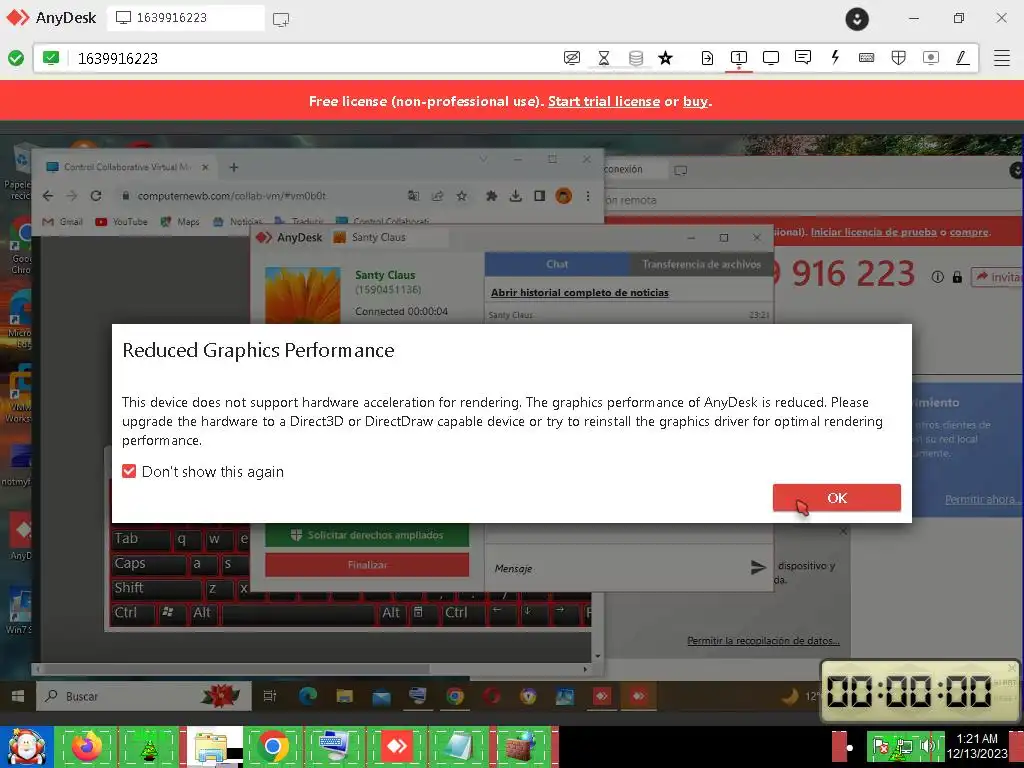Select remote display 1 monitor icon
1024x768 pixels.
[x=739, y=58]
